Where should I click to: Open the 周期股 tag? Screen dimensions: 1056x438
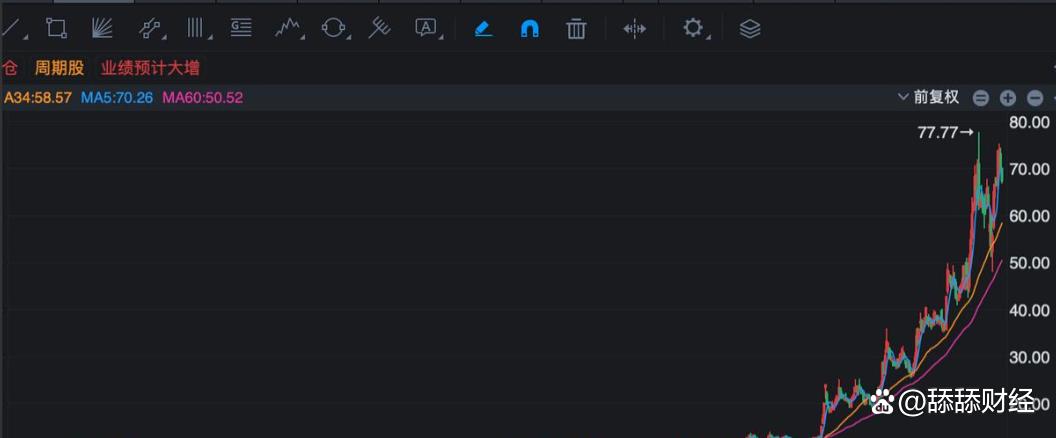point(60,68)
